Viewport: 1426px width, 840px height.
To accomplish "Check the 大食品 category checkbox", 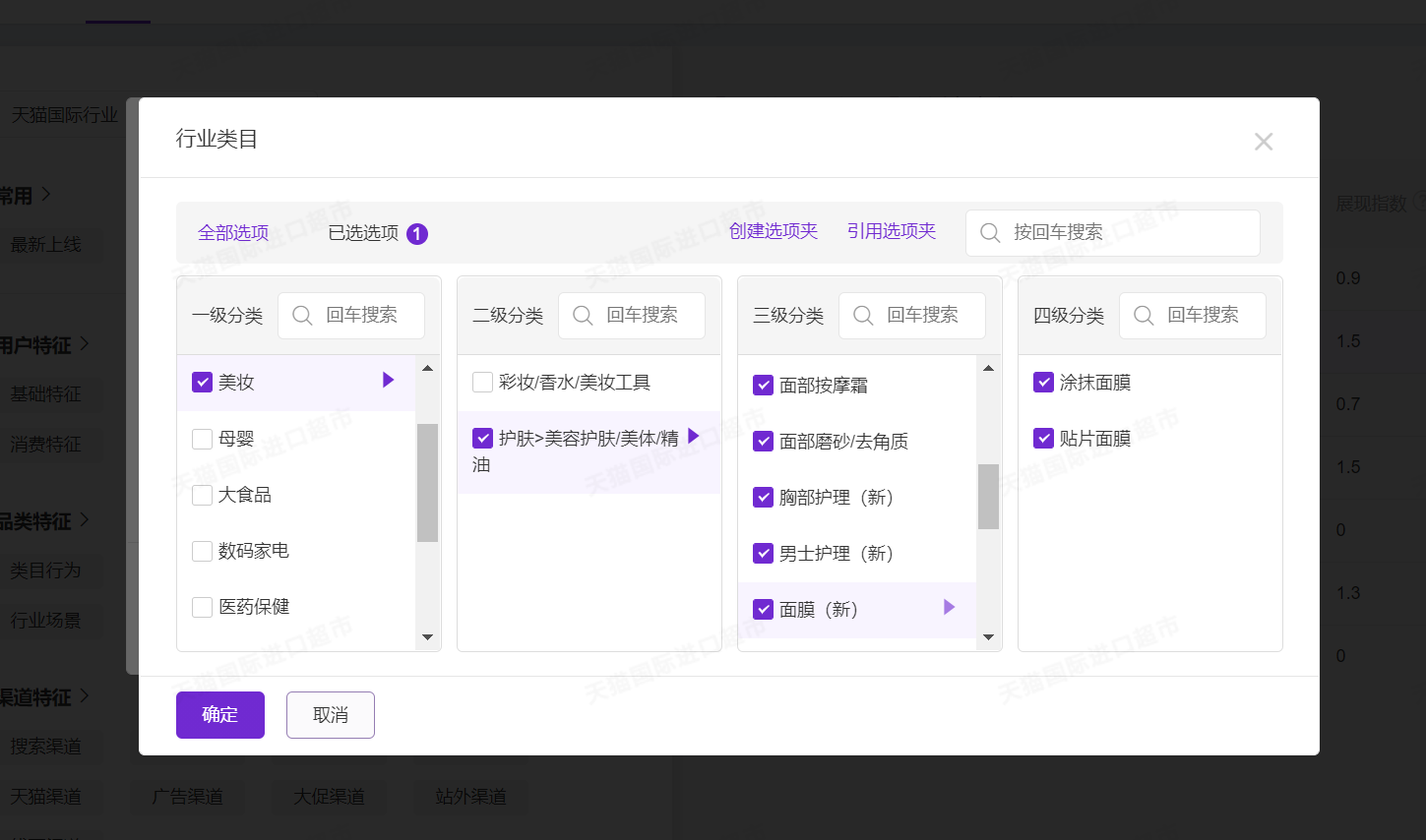I will click(202, 495).
